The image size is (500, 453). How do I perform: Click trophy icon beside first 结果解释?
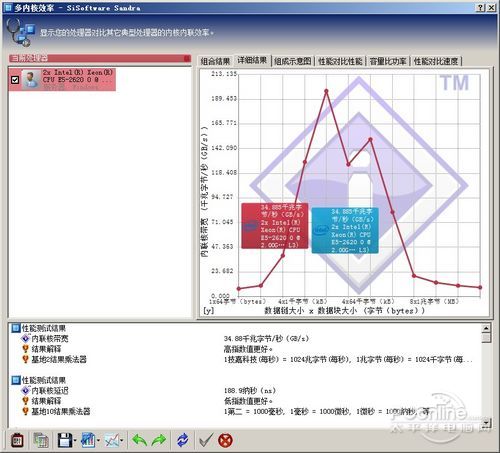coord(25,349)
